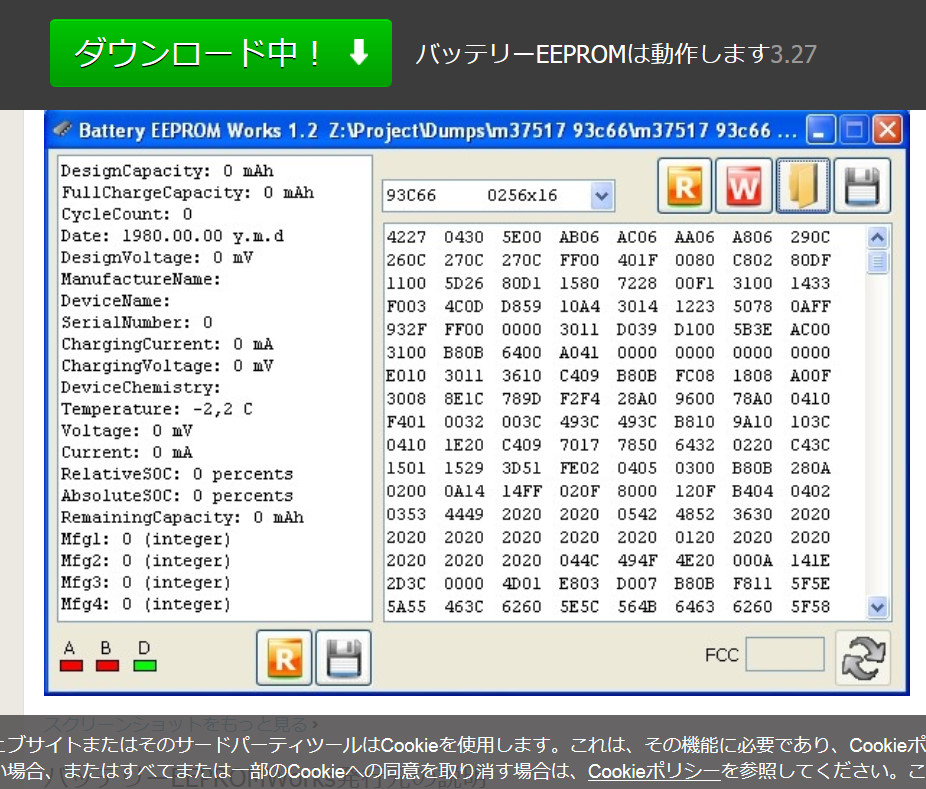Click the red A status indicator
Screen dimensions: 926x789
[71, 666]
